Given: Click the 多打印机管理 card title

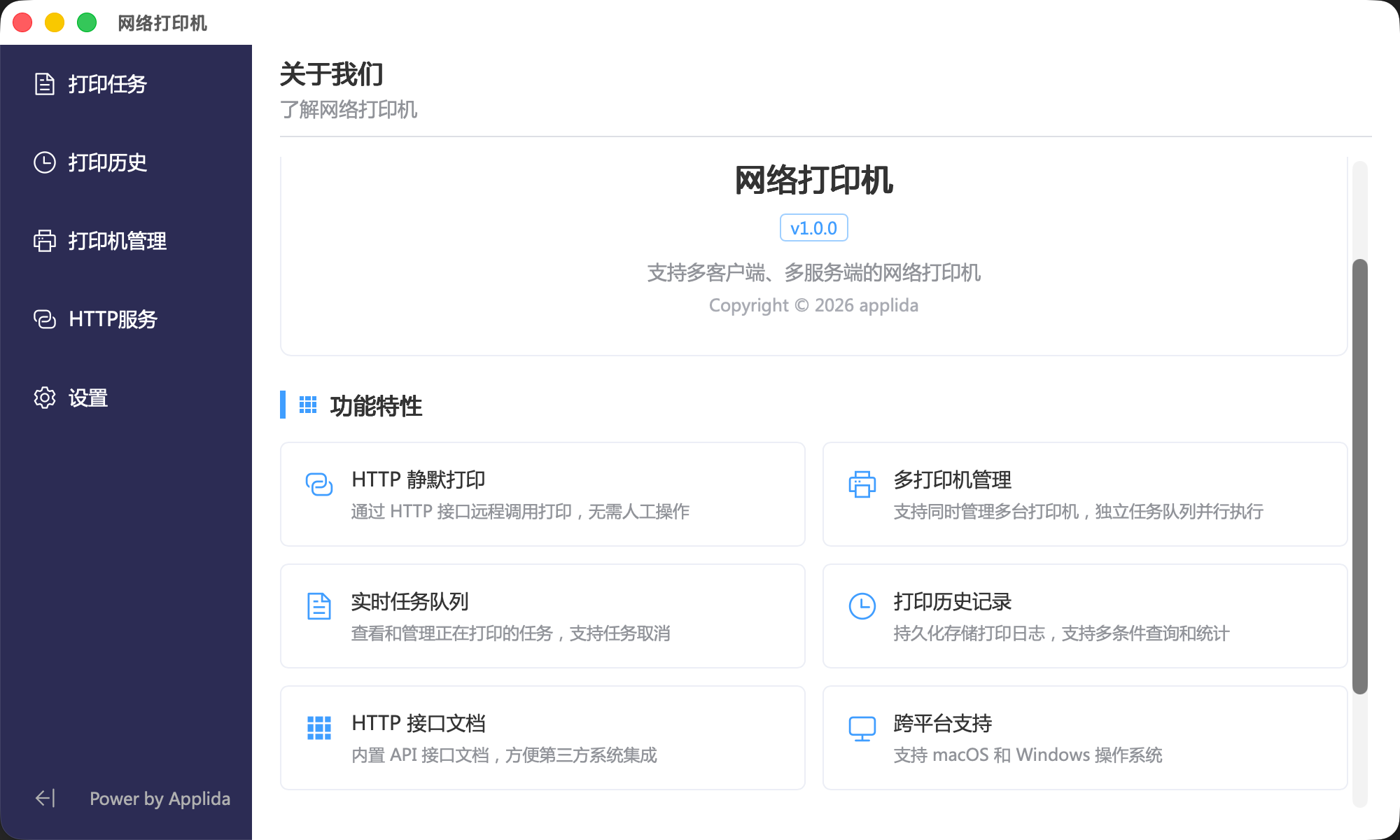Looking at the screenshot, I should (953, 479).
